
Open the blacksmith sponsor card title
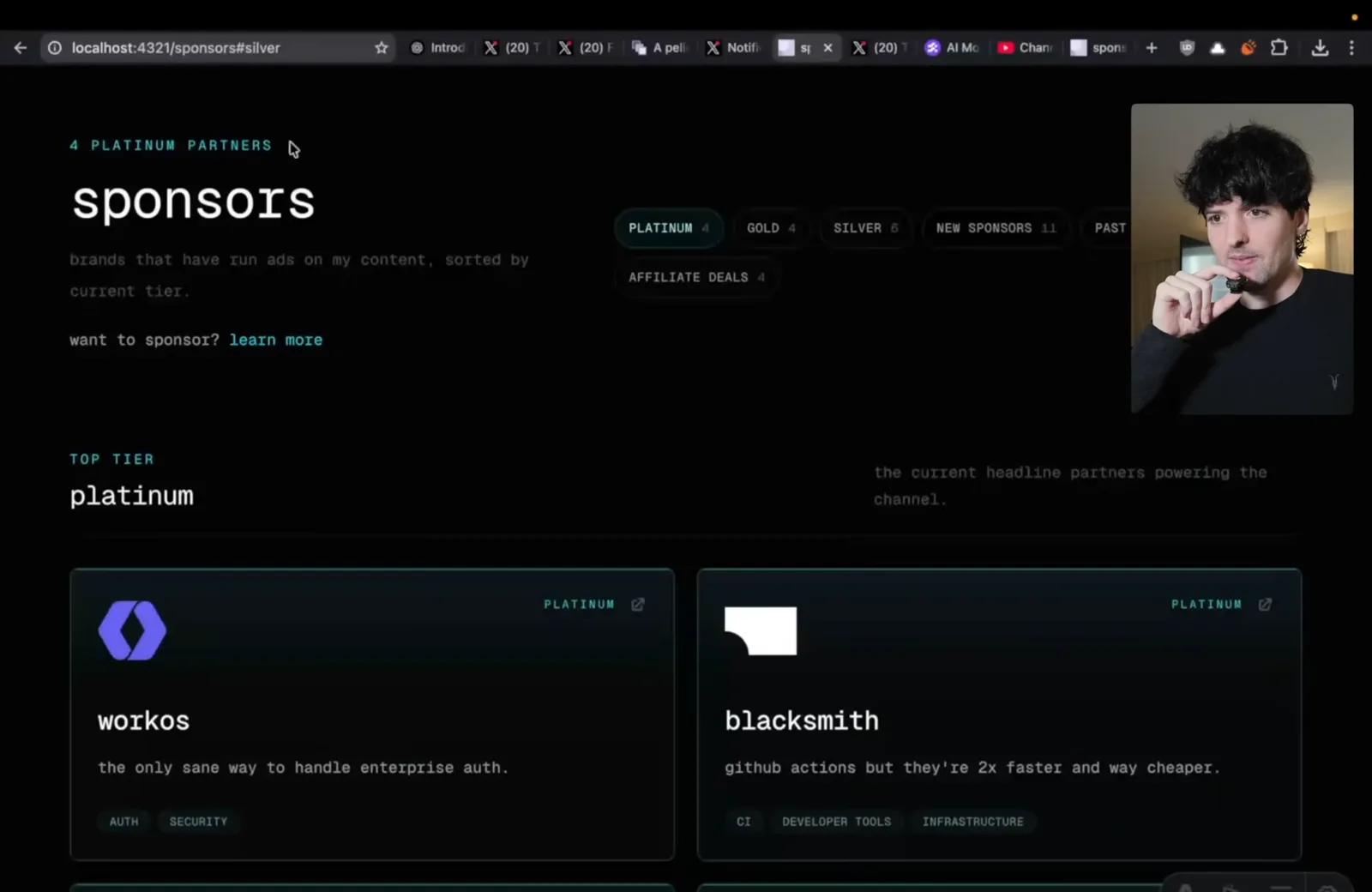coord(802,720)
